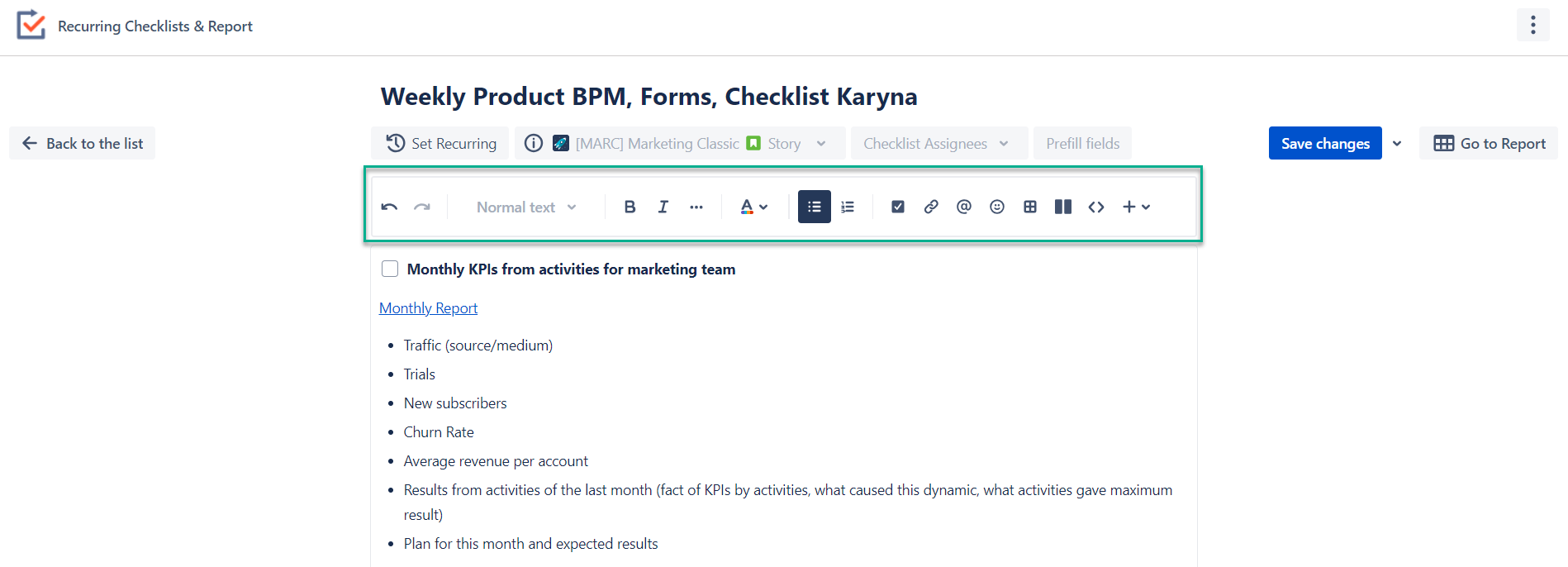
Task: Click Prefill fields button
Action: [1083, 143]
